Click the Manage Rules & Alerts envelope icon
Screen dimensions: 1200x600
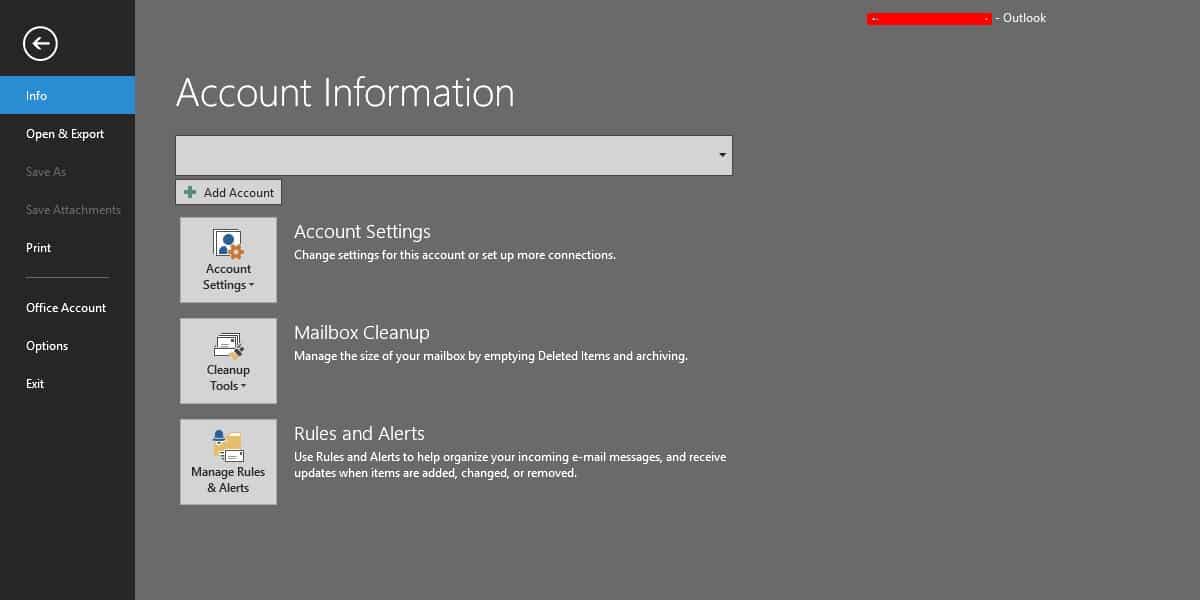(228, 446)
